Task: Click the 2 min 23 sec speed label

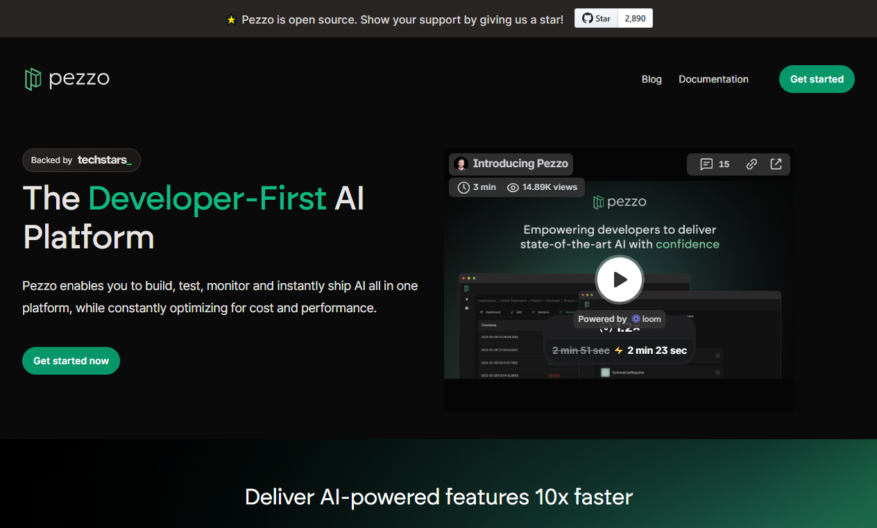Action: (657, 351)
